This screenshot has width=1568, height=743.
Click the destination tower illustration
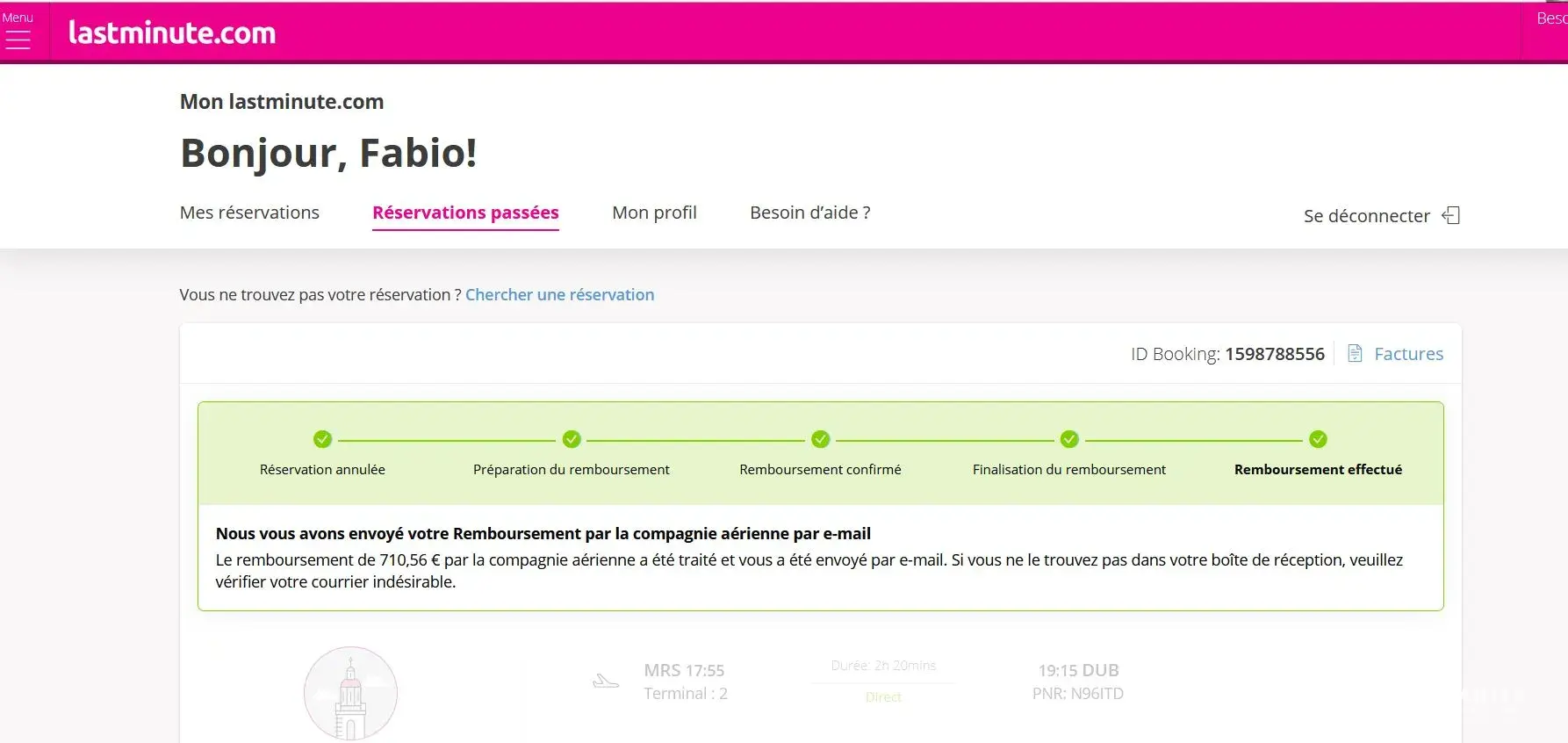(350, 694)
